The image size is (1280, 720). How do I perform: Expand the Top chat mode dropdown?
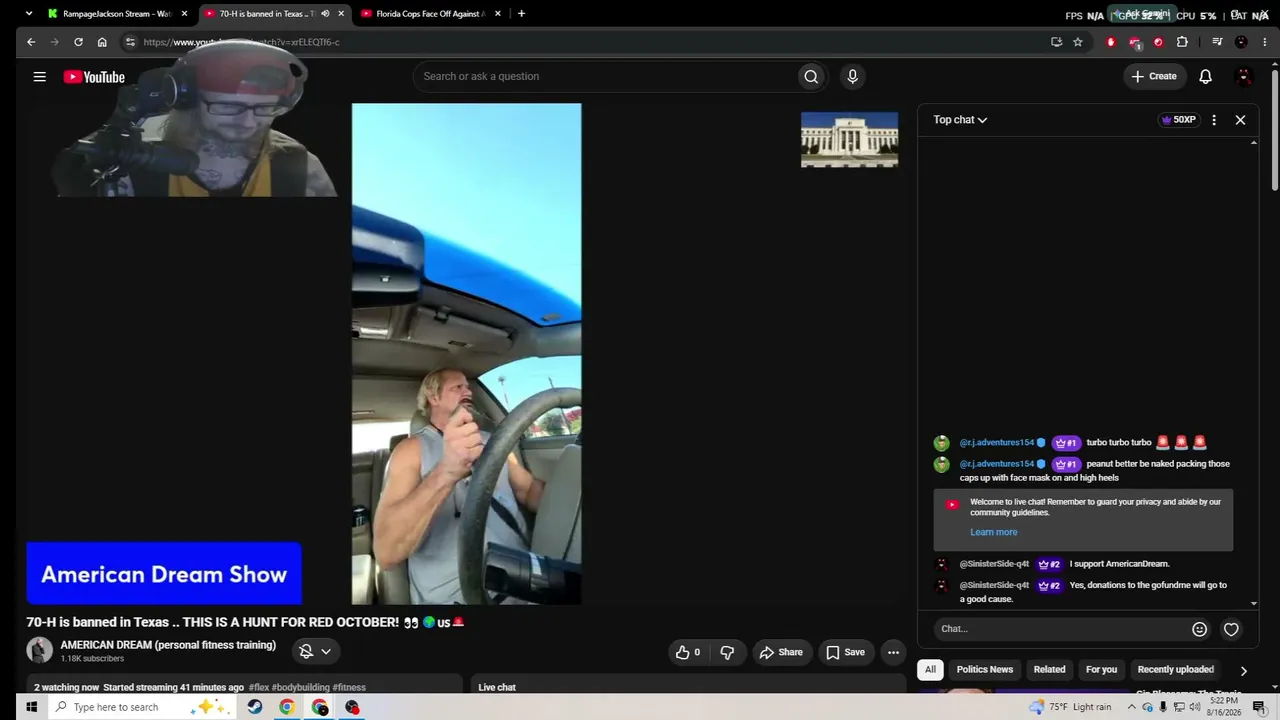[960, 120]
